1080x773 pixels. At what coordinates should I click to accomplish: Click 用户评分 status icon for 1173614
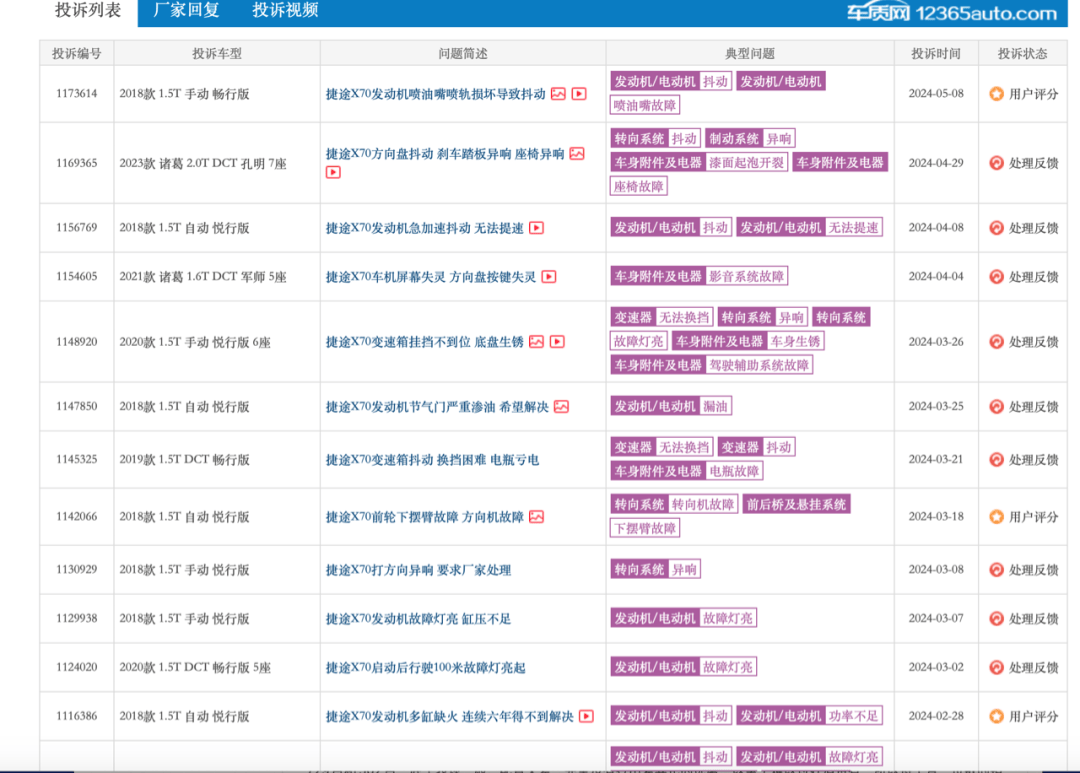[x=997, y=94]
